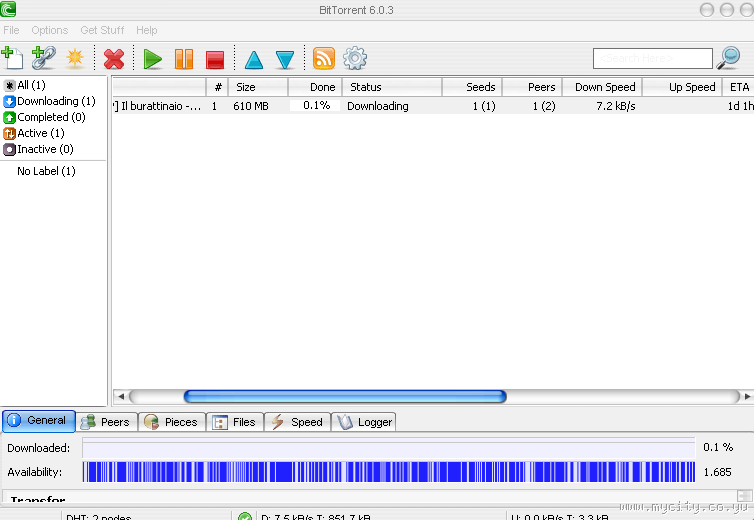The image size is (754, 520).
Task: Select the All (1) category
Action: [x=25, y=85]
